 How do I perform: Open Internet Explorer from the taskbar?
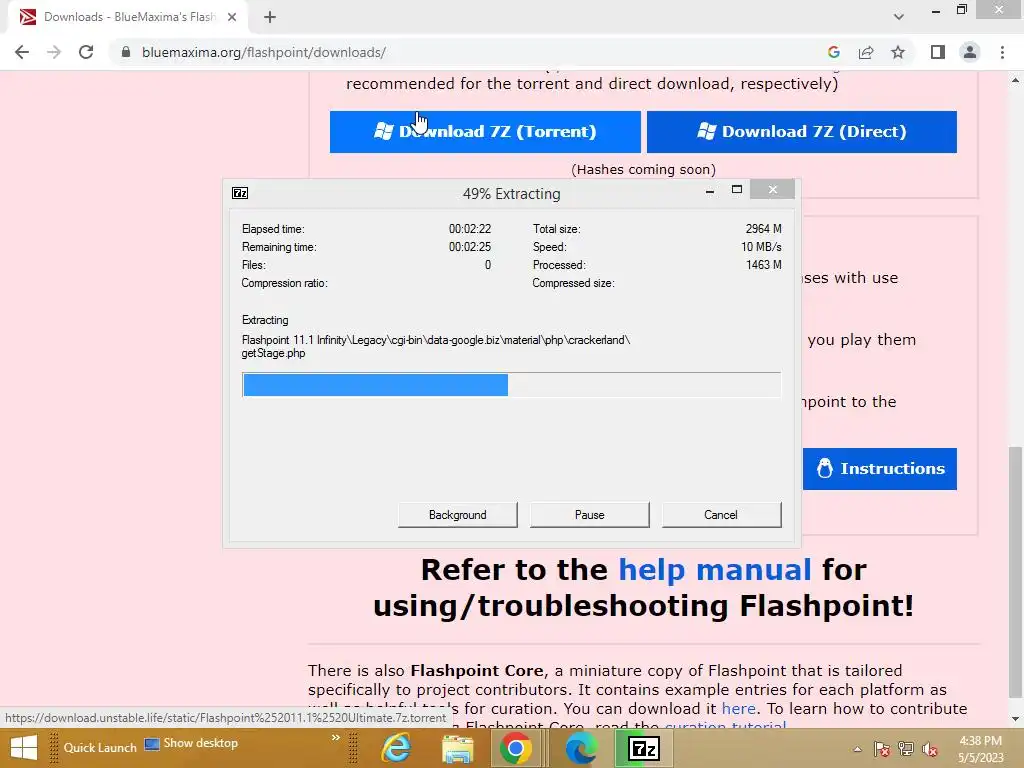pyautogui.click(x=396, y=748)
